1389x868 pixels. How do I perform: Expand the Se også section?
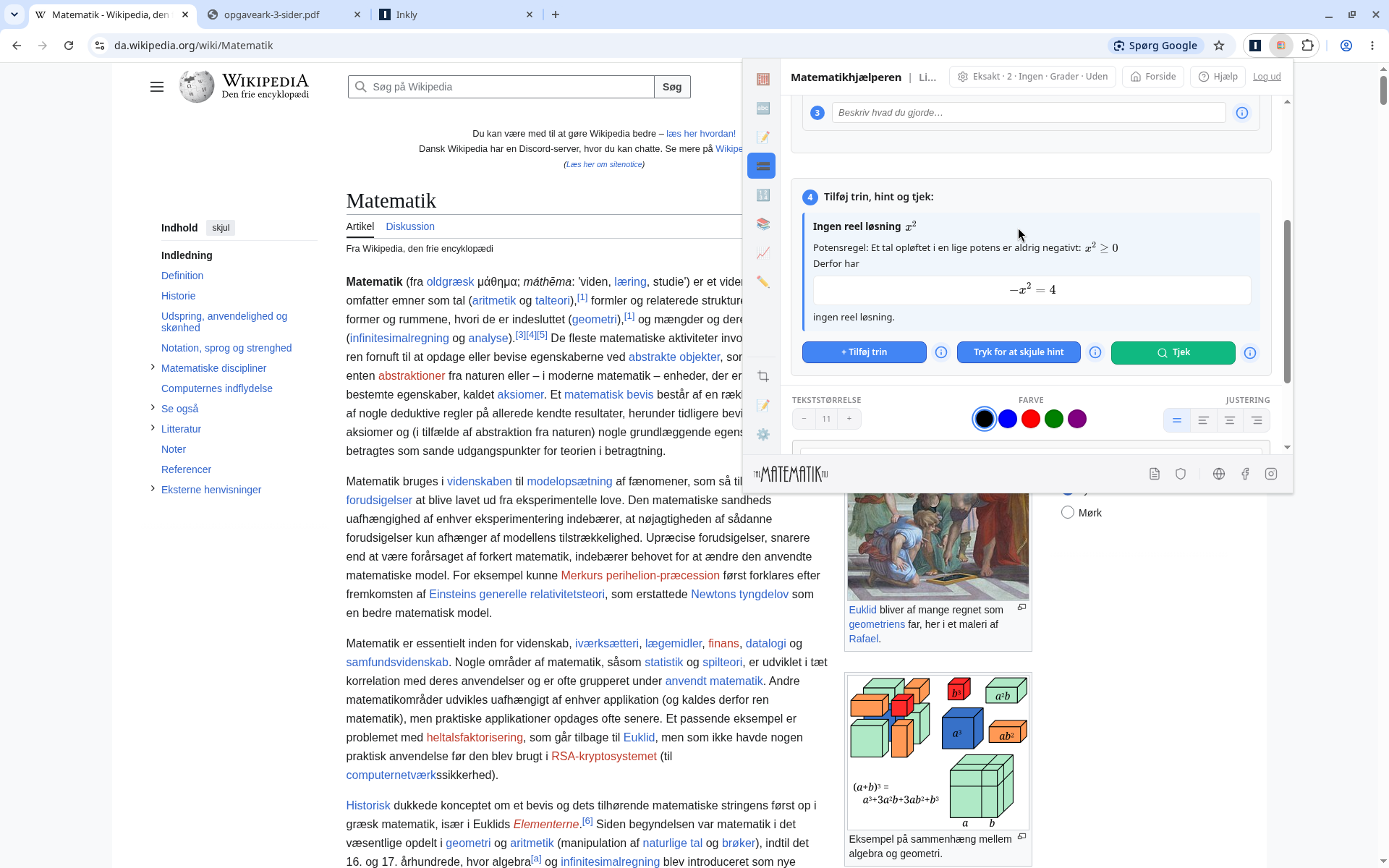(153, 408)
